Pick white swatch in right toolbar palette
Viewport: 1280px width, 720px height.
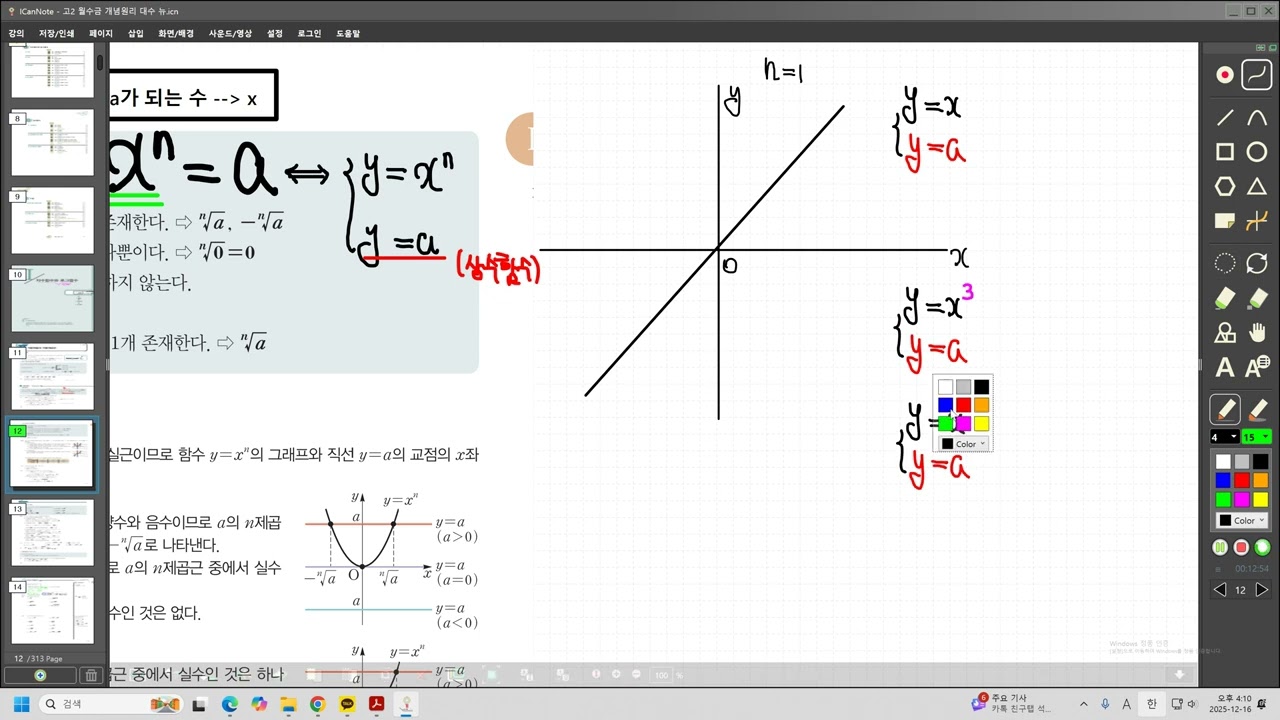coord(1223,461)
